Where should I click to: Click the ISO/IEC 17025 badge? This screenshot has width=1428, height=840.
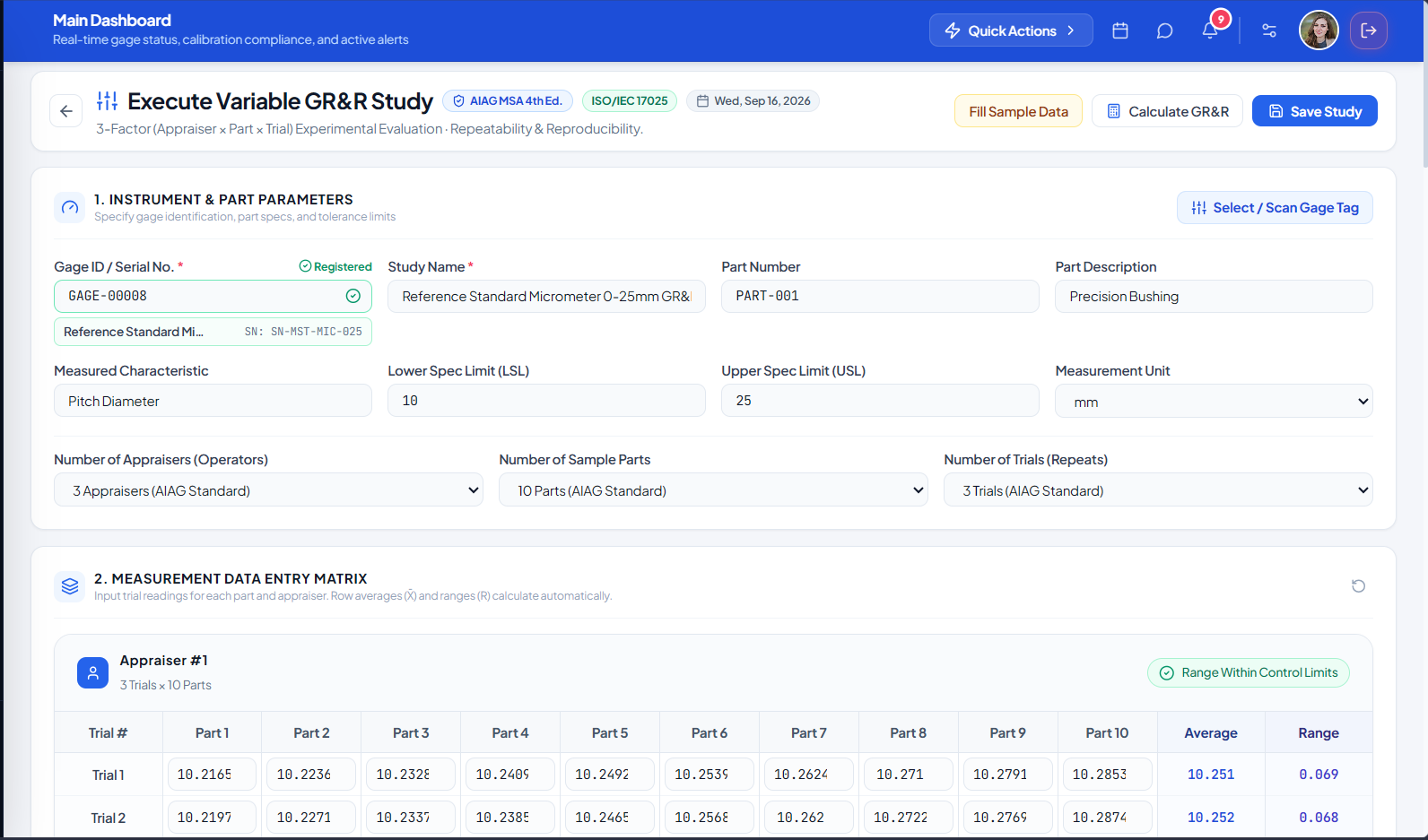[630, 101]
